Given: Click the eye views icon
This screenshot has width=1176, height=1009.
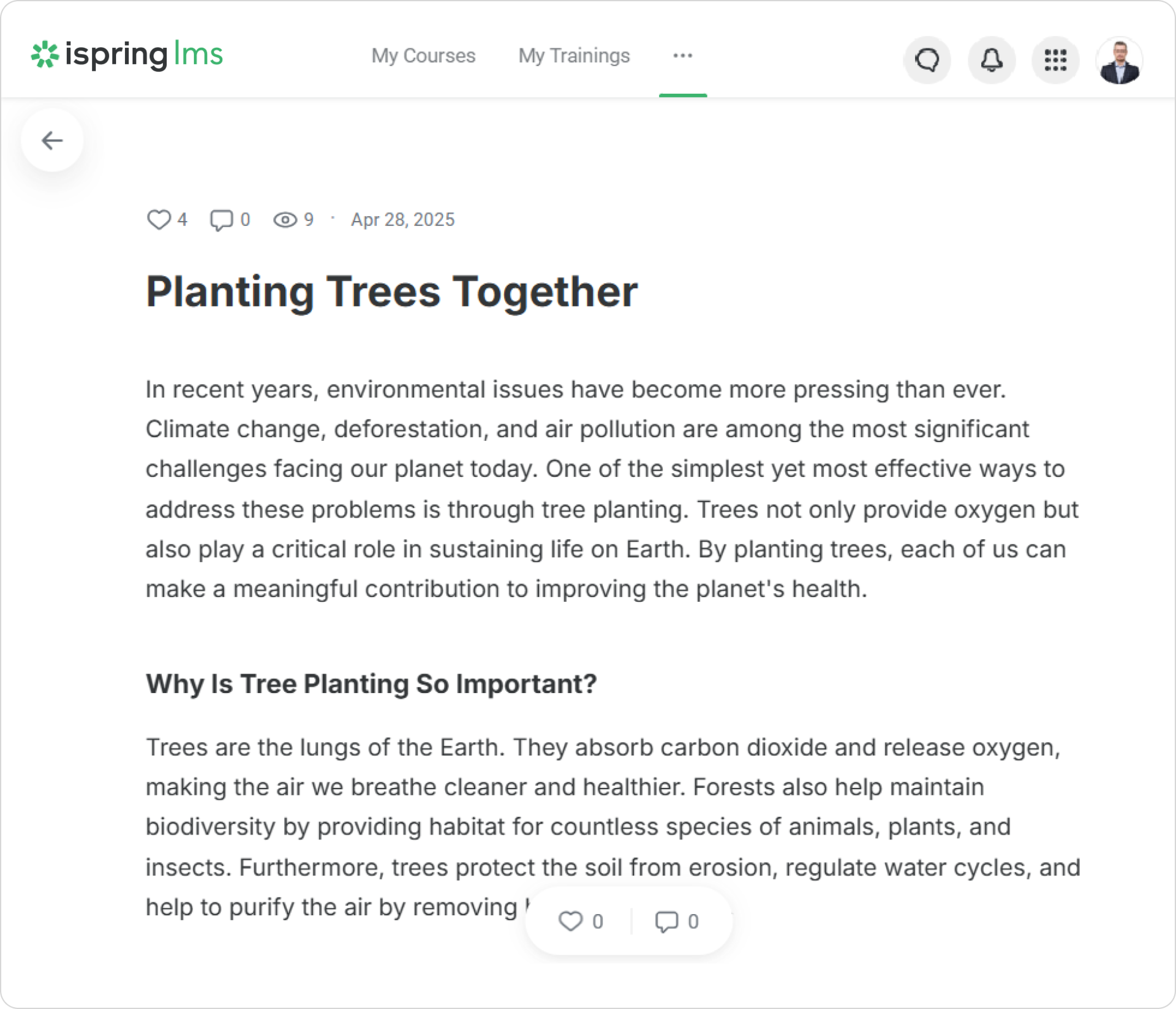Looking at the screenshot, I should tap(285, 219).
